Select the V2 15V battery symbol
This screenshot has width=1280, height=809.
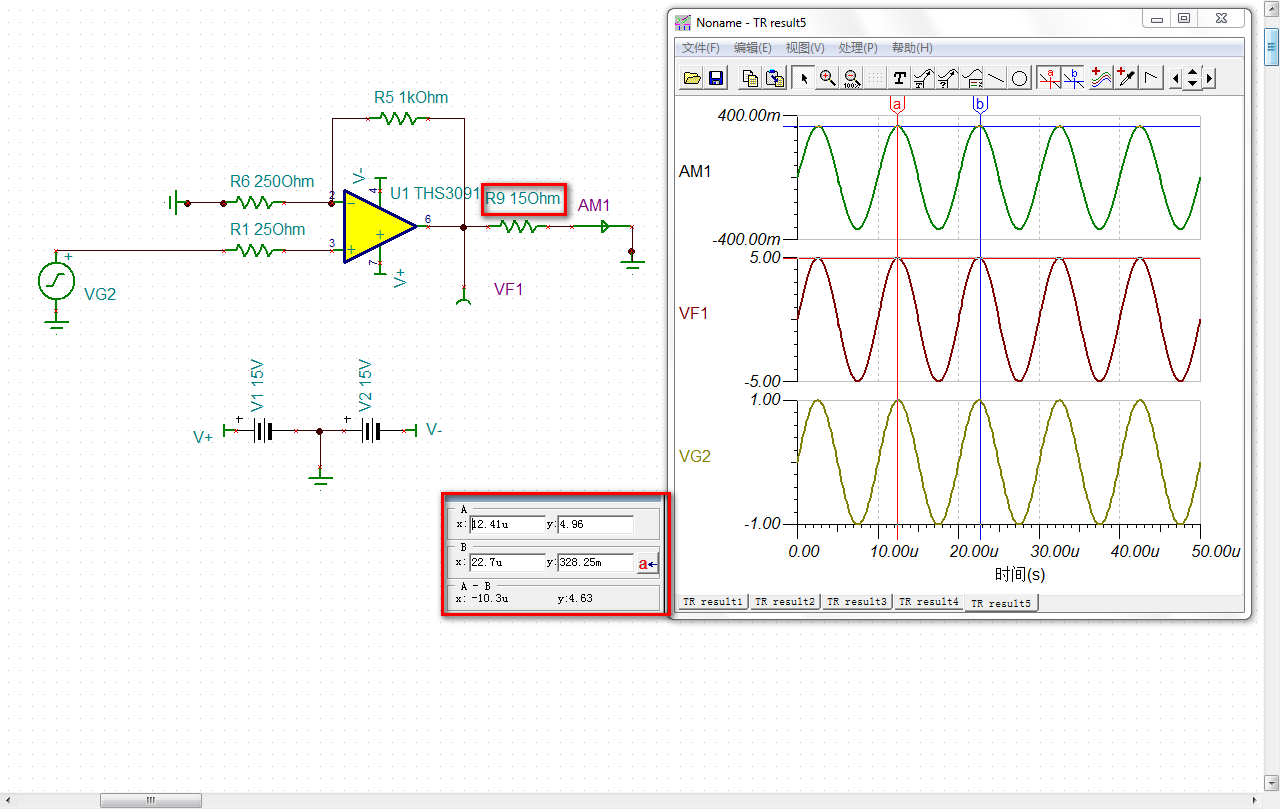[x=371, y=430]
